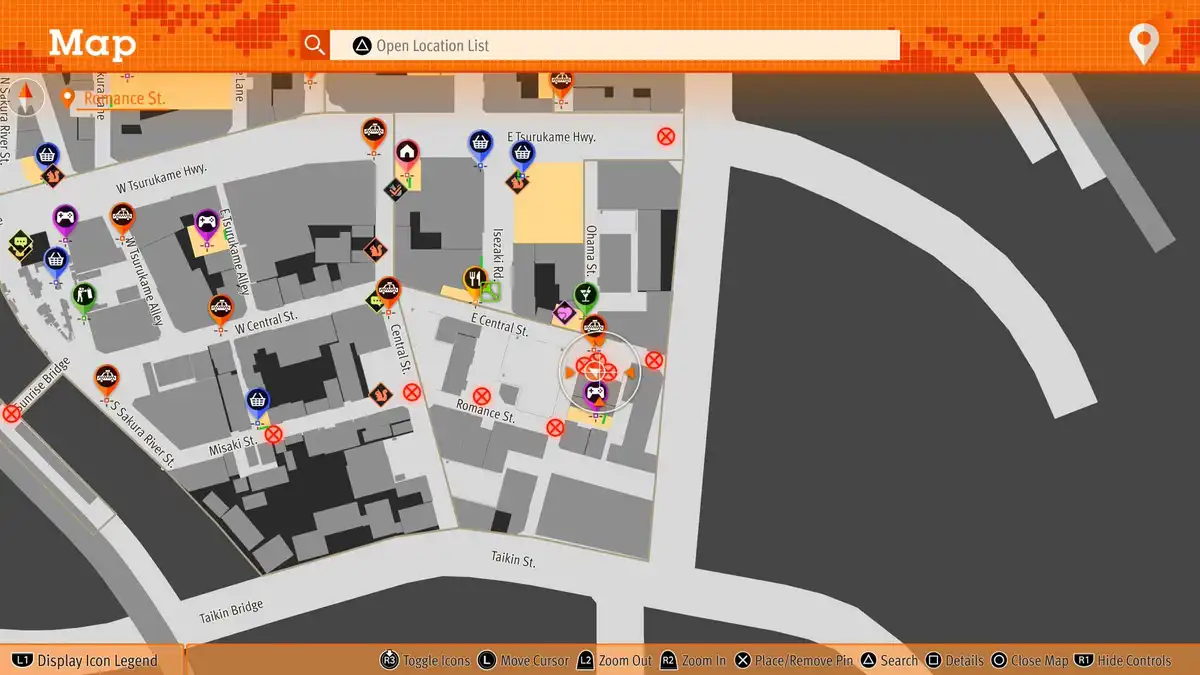Choose Close Map in the bottom bar

[x=1029, y=660]
